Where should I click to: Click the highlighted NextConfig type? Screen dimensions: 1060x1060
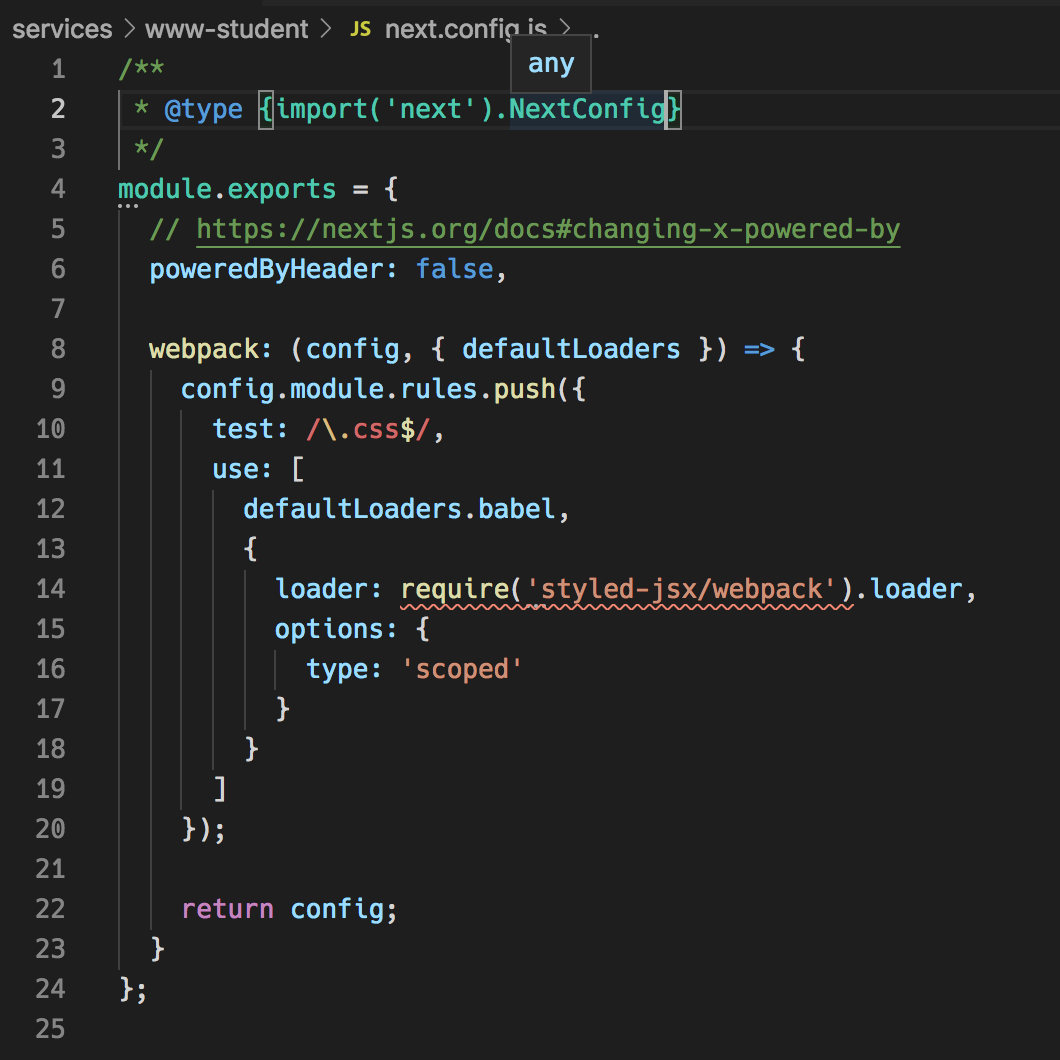(x=587, y=108)
